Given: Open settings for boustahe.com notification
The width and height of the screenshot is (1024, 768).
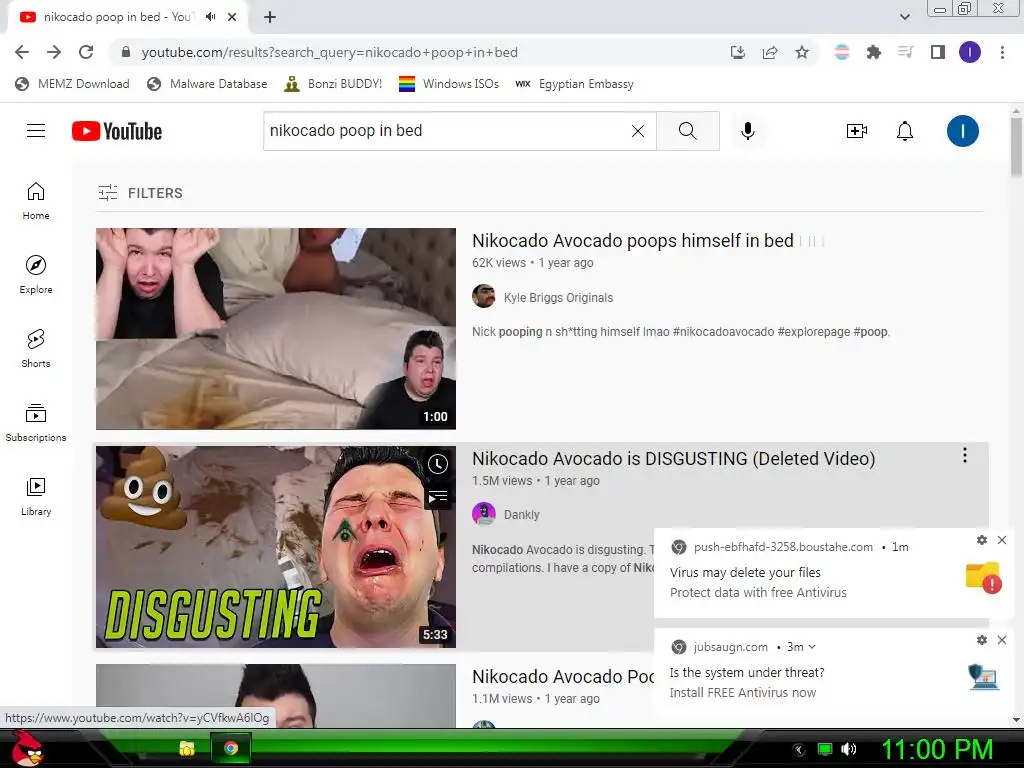Looking at the screenshot, I should coord(982,540).
